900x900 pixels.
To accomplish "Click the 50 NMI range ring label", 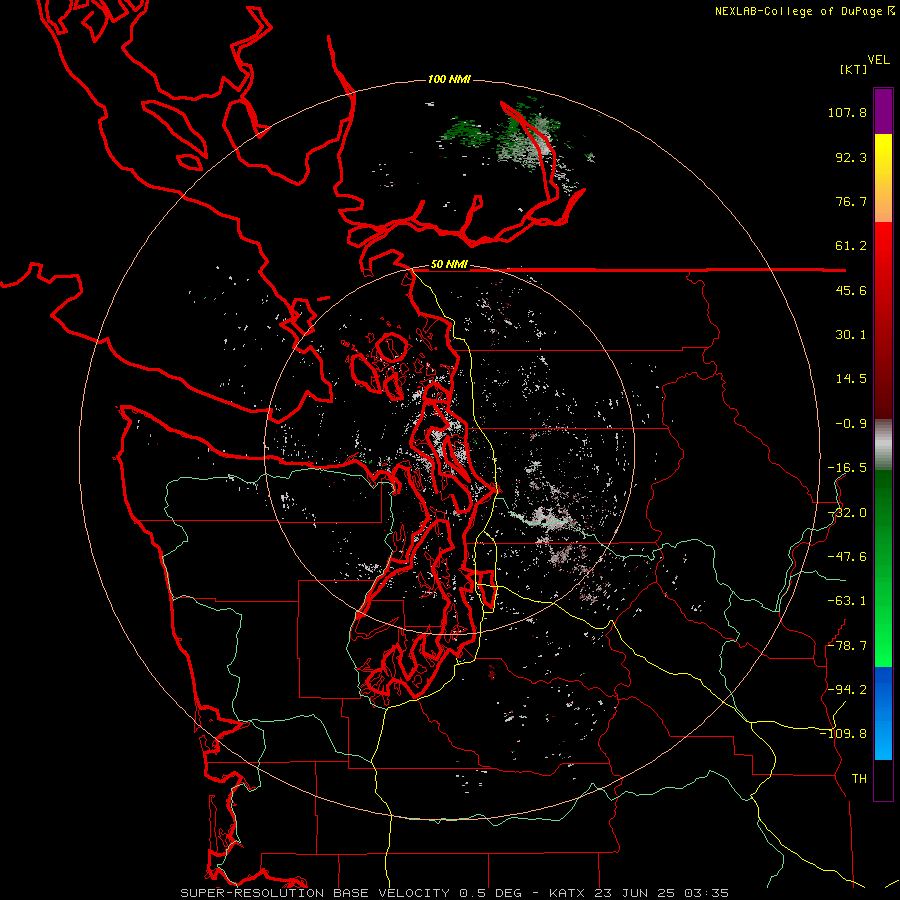I will (449, 265).
